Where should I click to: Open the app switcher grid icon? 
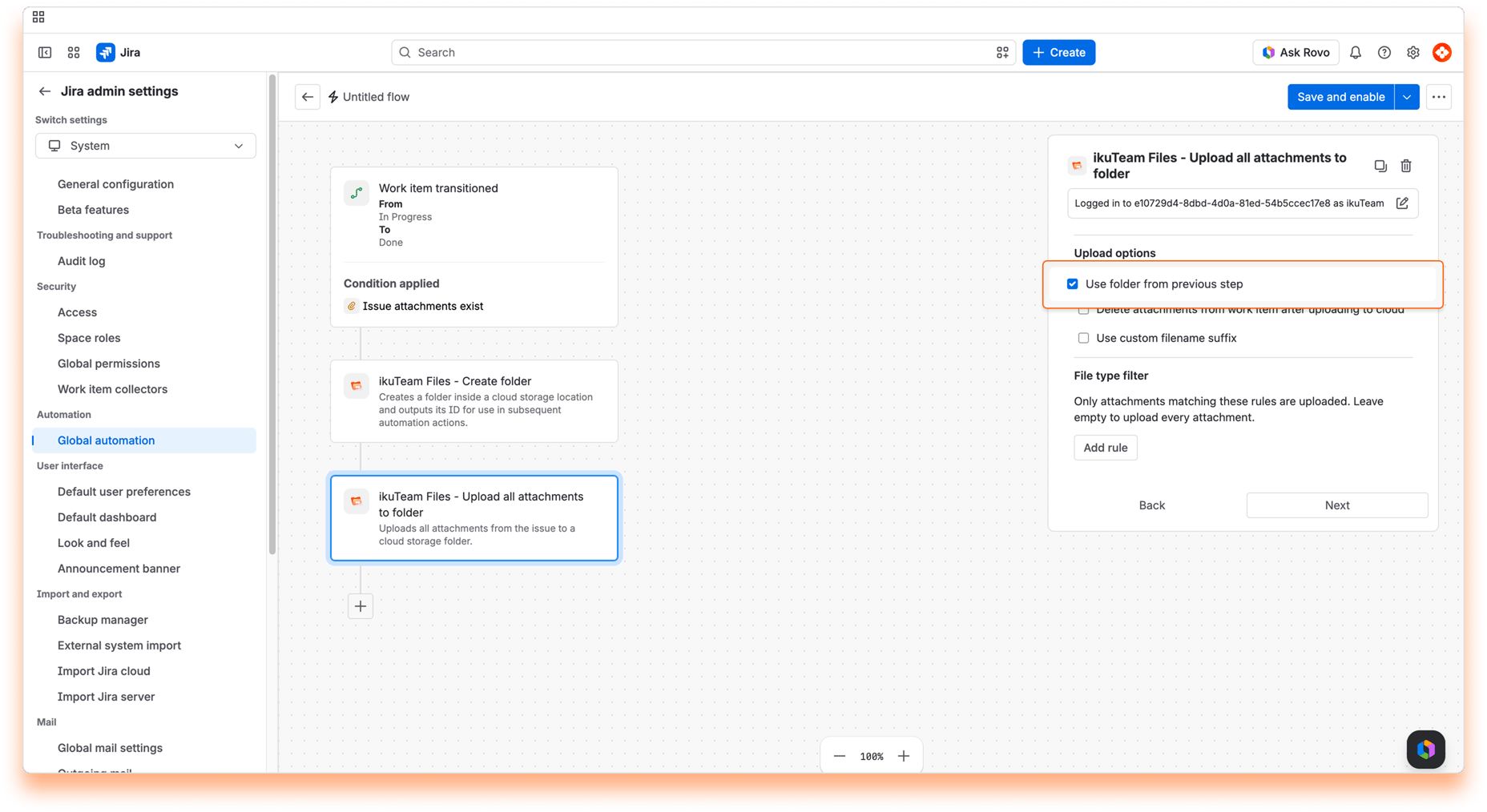pyautogui.click(x=74, y=52)
